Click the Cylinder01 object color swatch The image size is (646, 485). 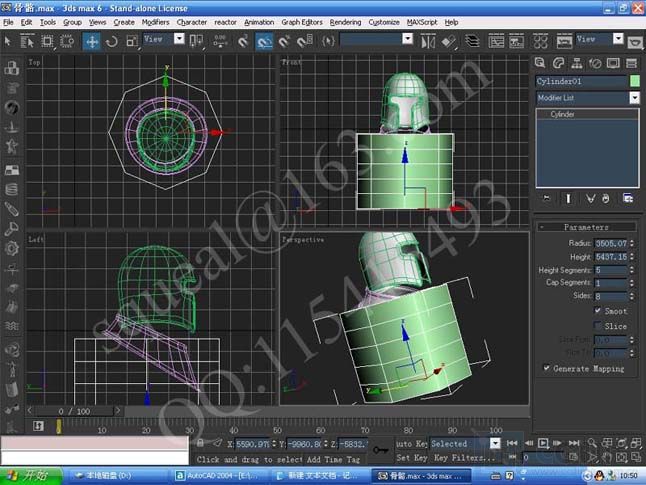(634, 81)
